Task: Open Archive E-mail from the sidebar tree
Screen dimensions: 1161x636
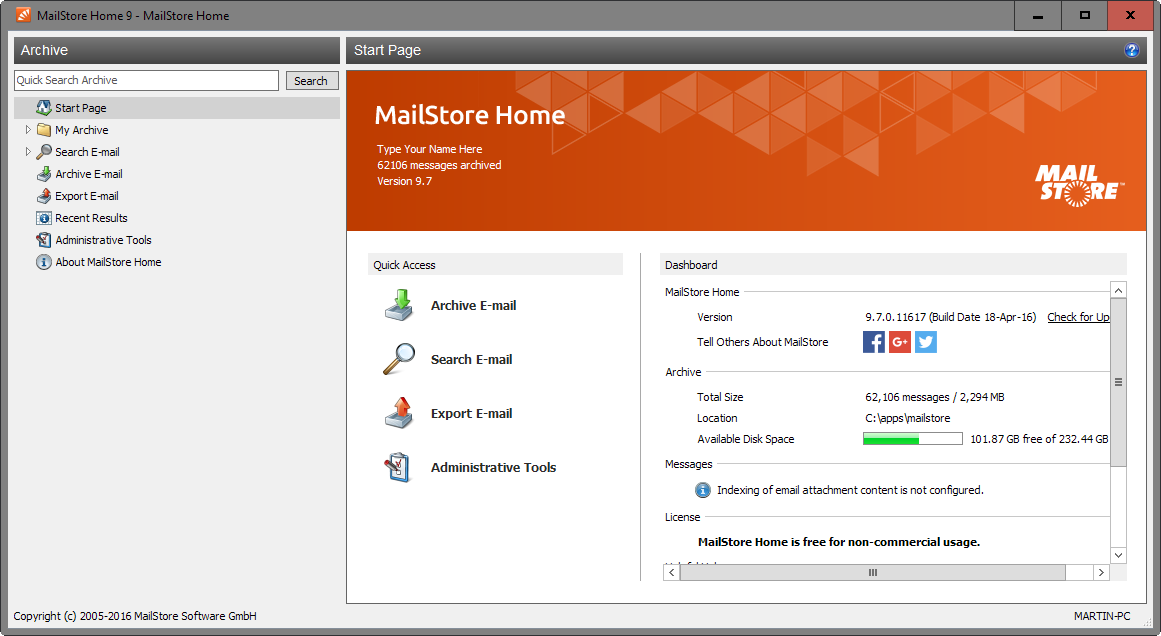Action: (x=89, y=174)
